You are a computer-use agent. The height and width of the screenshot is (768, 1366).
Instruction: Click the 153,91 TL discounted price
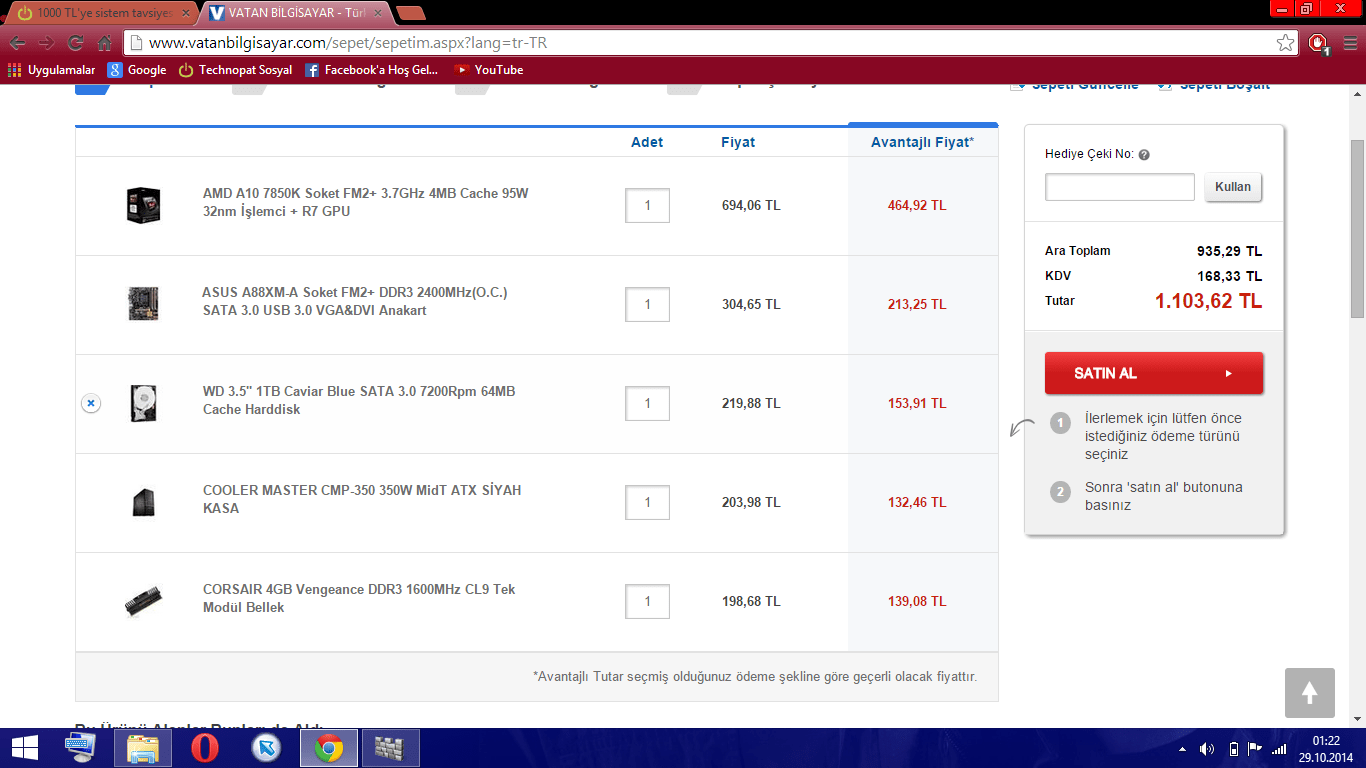pos(917,403)
